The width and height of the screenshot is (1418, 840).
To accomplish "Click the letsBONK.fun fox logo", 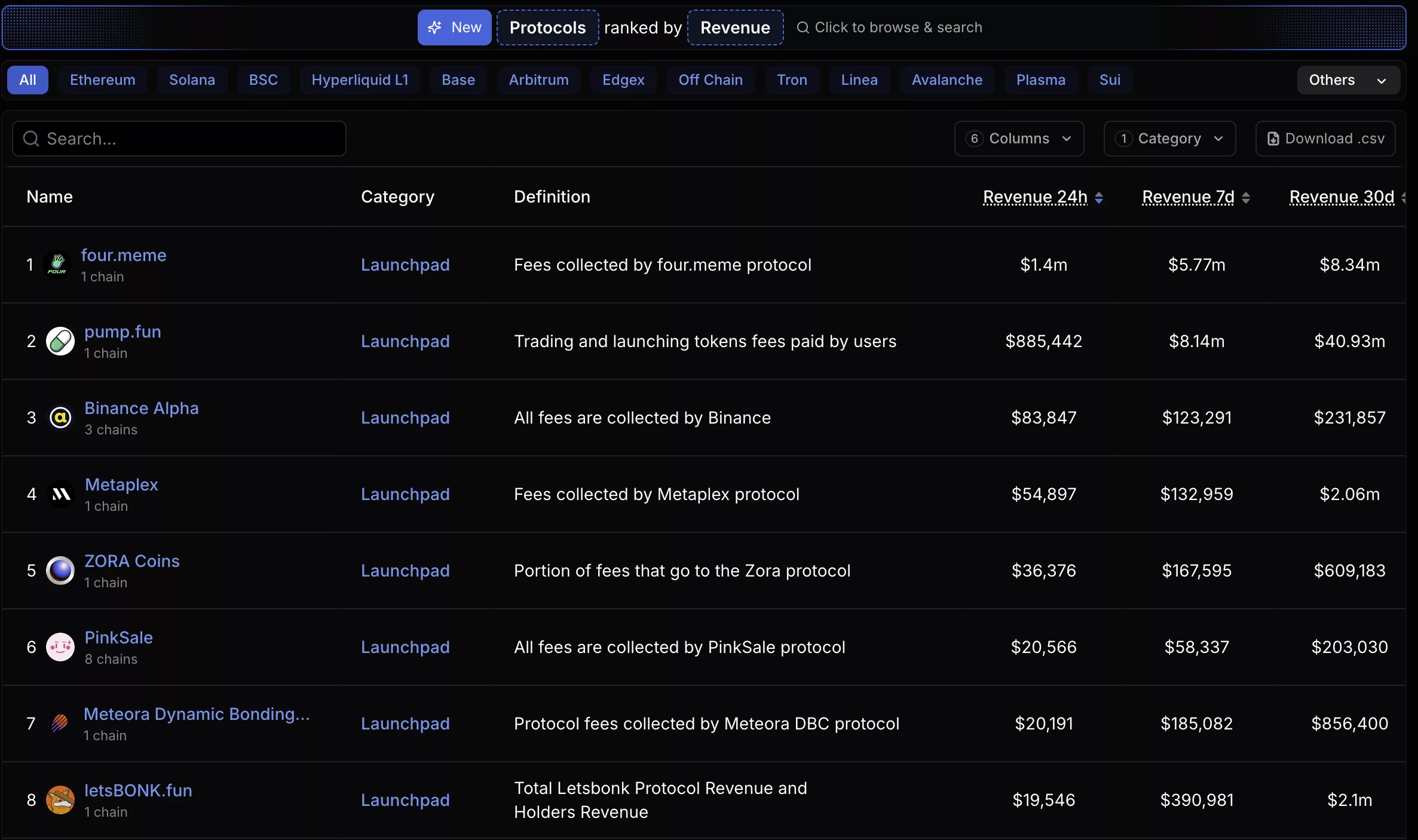I will point(60,800).
